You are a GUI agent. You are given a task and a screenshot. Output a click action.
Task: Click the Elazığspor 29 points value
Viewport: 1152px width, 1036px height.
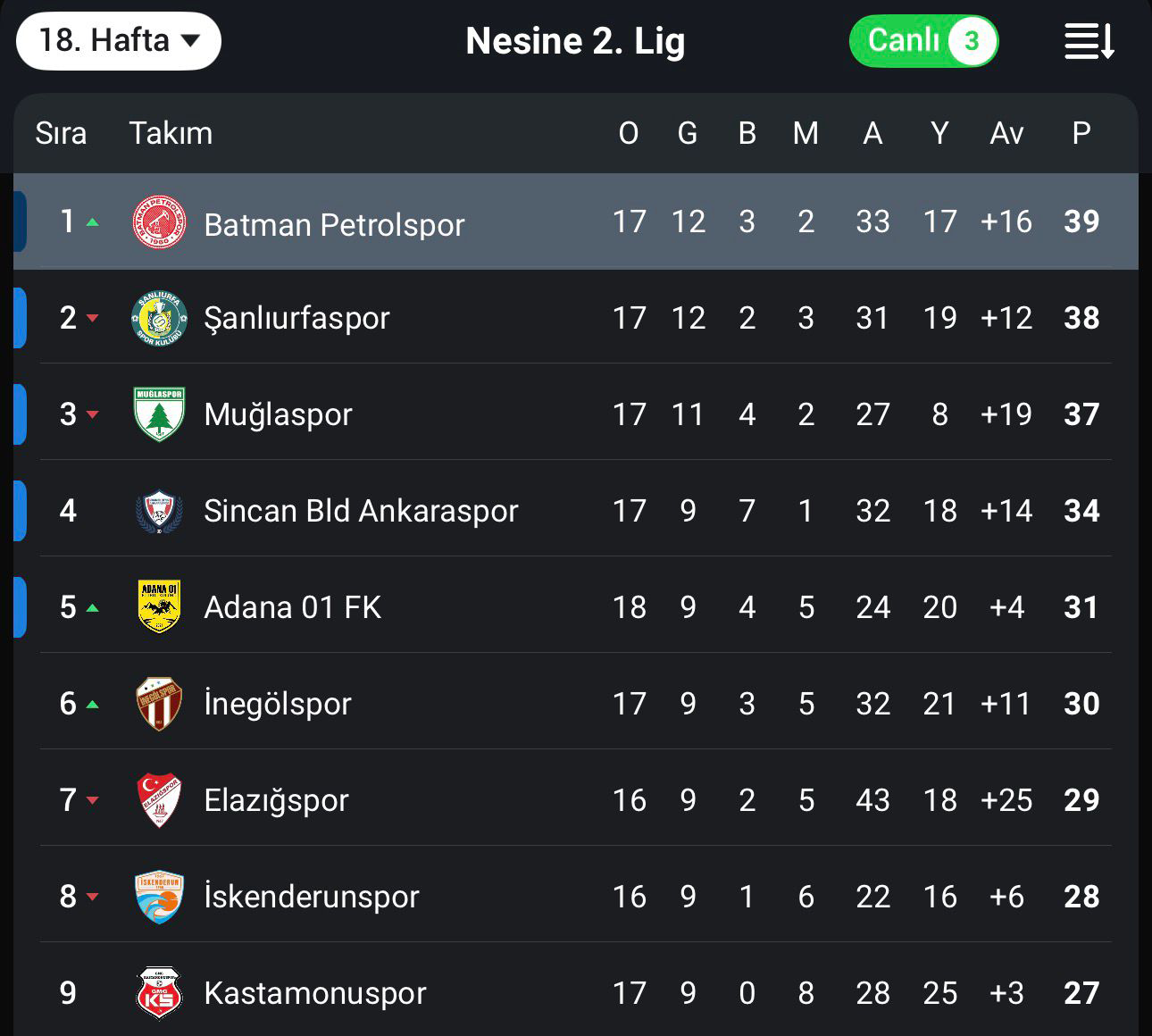click(x=1081, y=800)
